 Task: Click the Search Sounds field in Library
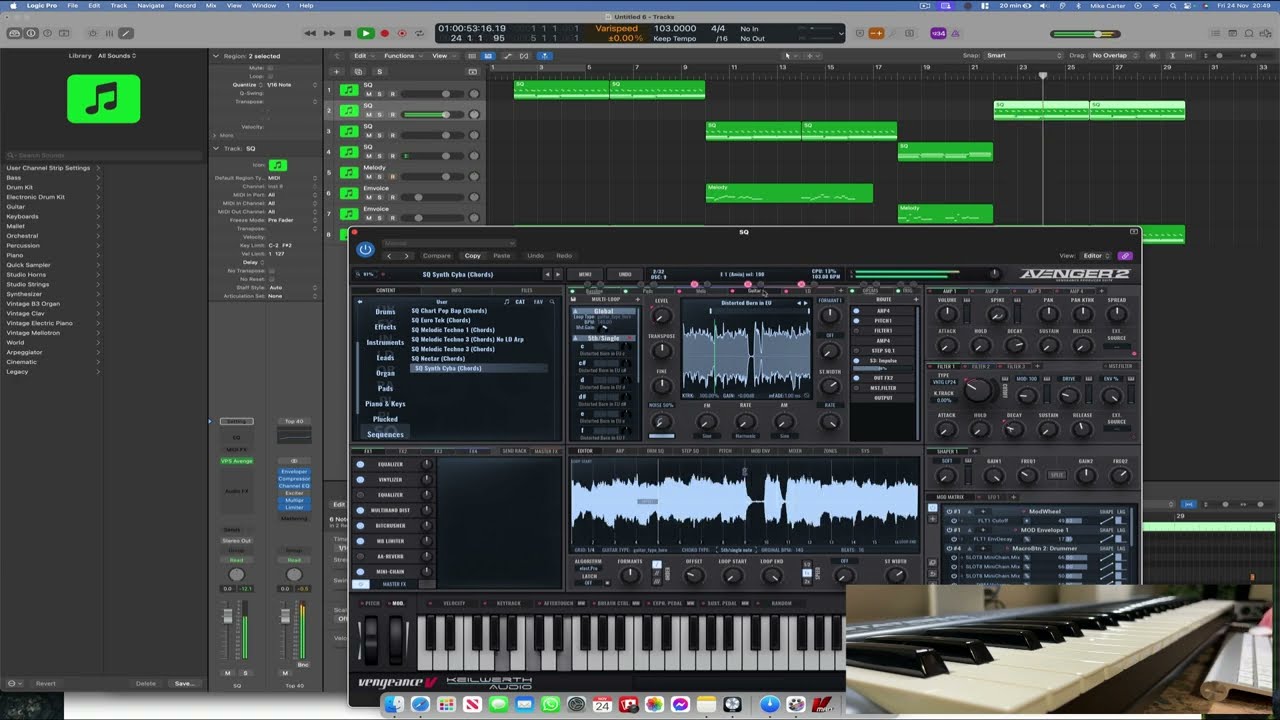[x=103, y=155]
